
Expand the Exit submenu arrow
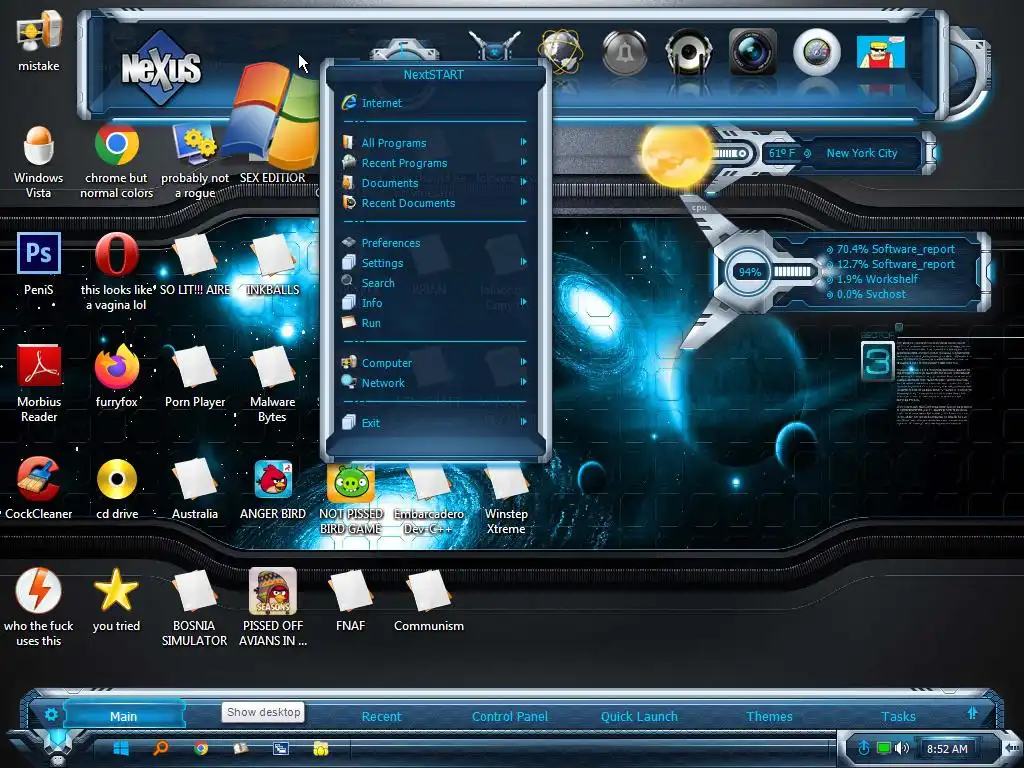click(x=523, y=422)
